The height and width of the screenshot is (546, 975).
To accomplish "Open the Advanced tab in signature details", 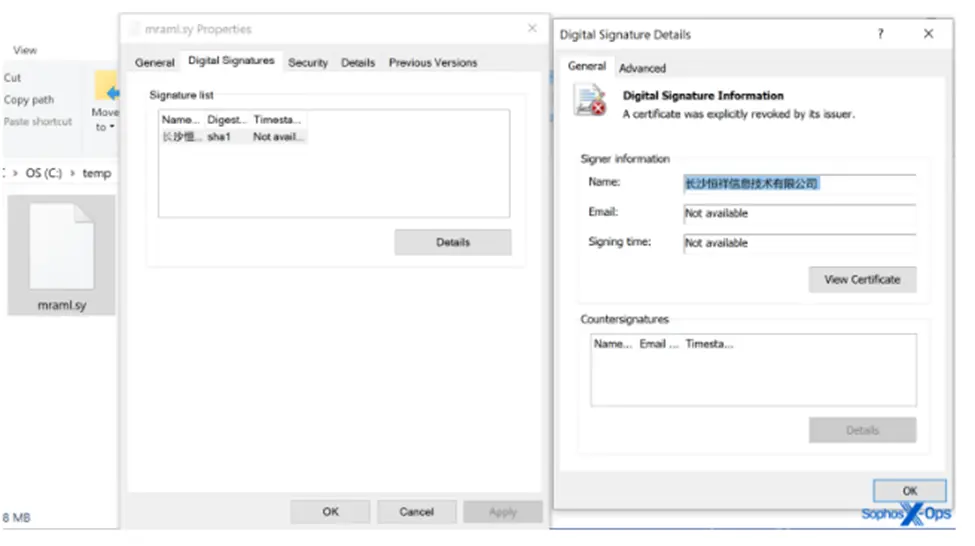I will (642, 68).
